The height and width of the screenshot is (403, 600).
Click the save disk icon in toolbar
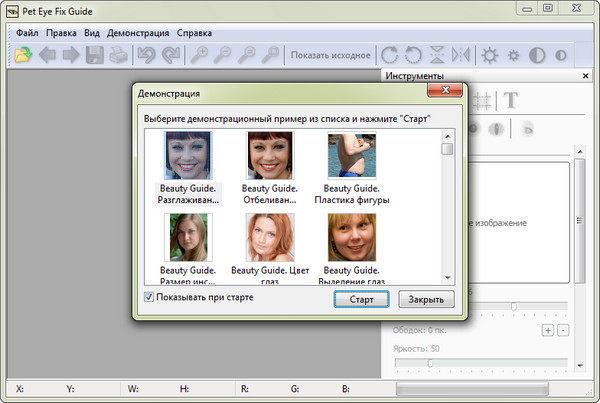coord(96,55)
